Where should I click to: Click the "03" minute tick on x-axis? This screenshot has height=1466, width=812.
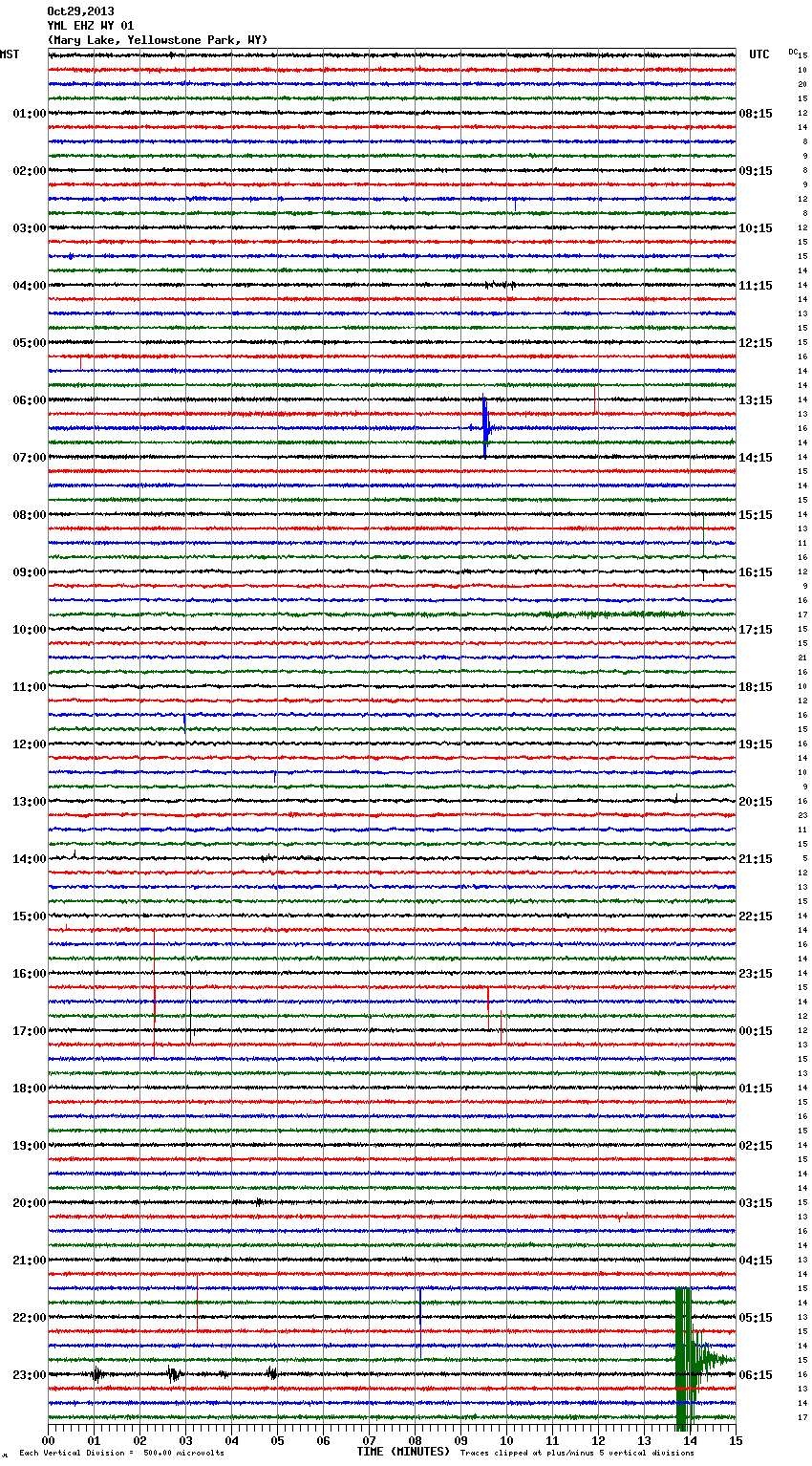click(x=186, y=1441)
